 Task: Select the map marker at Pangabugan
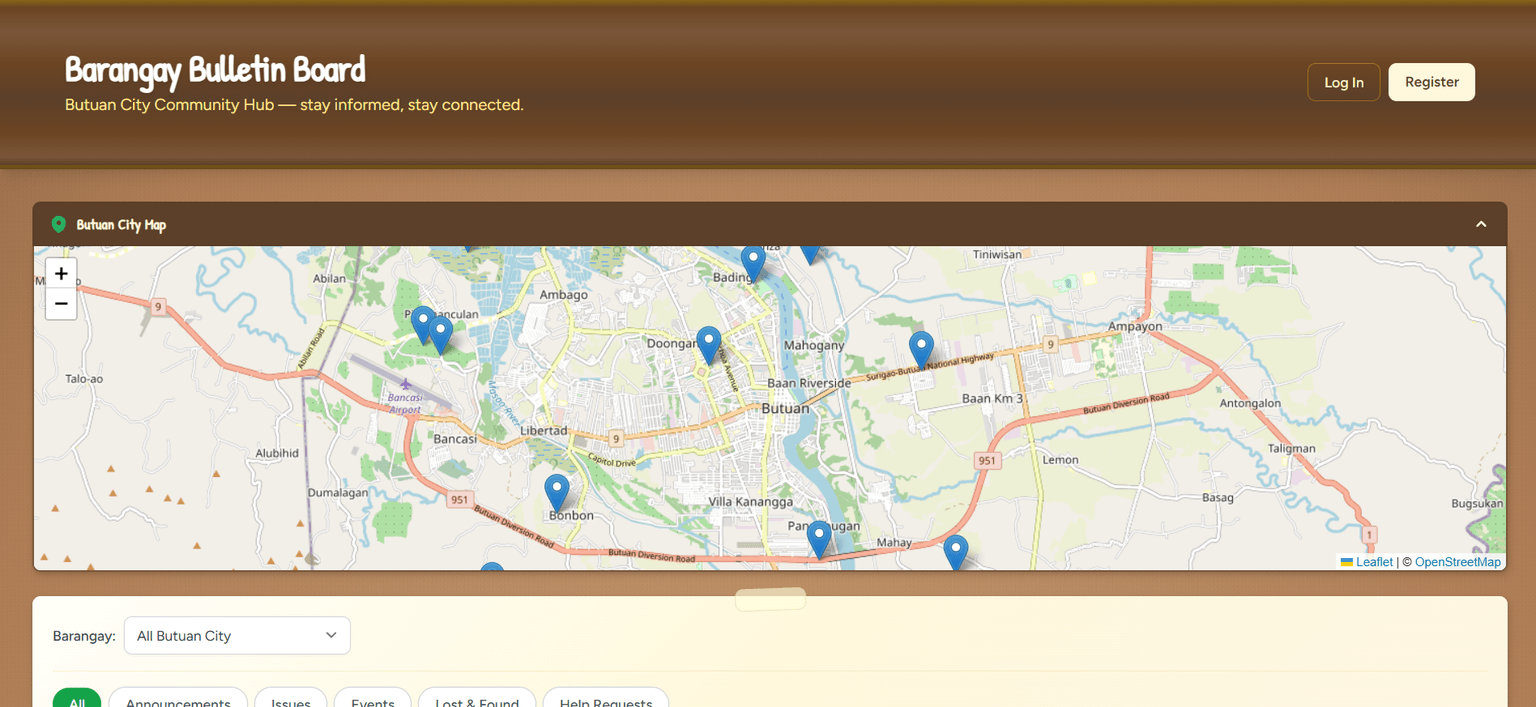point(819,540)
